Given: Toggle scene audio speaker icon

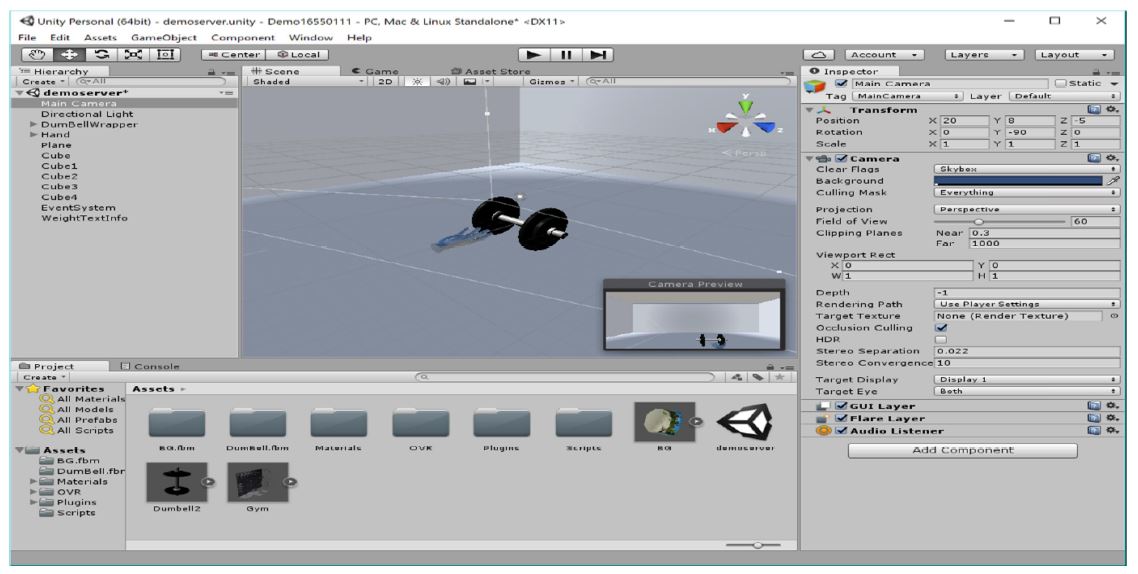Looking at the screenshot, I should (x=443, y=82).
